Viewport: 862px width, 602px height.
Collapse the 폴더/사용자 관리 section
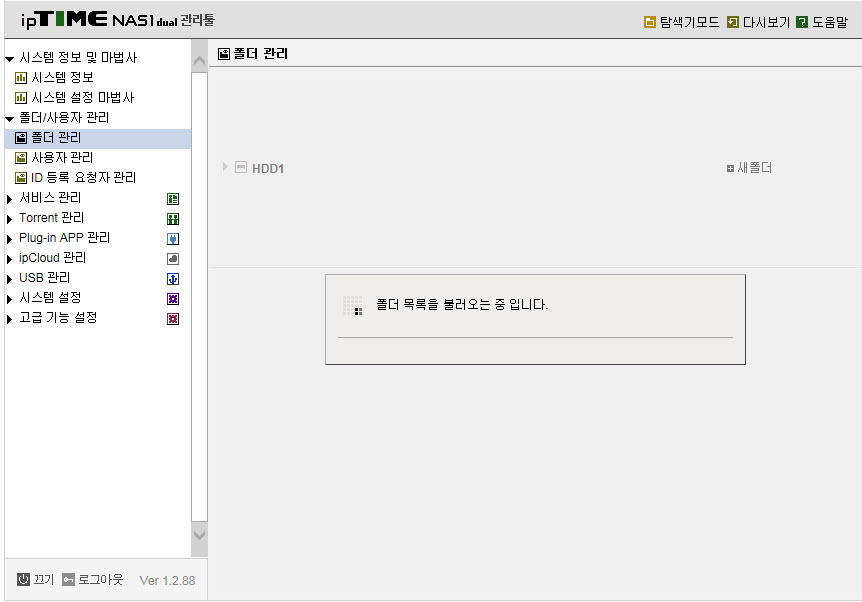coord(9,119)
